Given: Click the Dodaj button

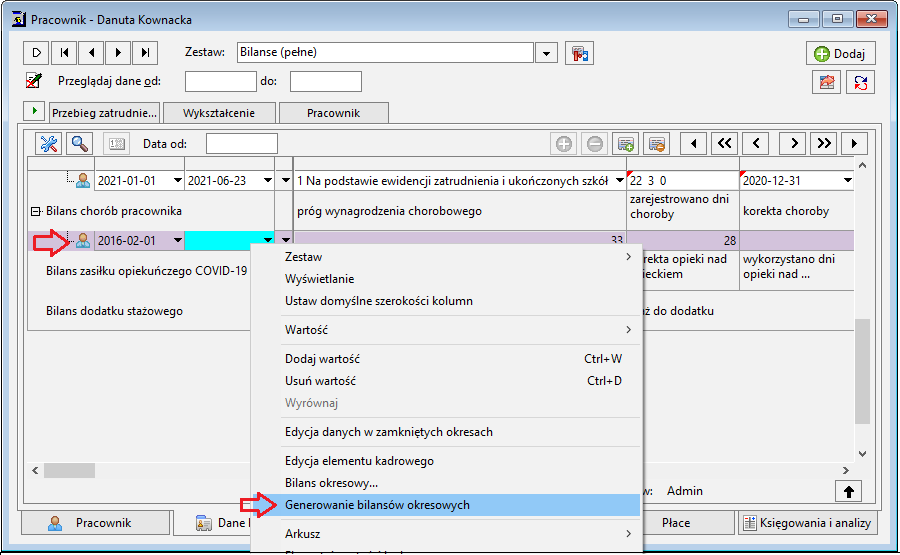Looking at the screenshot, I should coord(840,53).
